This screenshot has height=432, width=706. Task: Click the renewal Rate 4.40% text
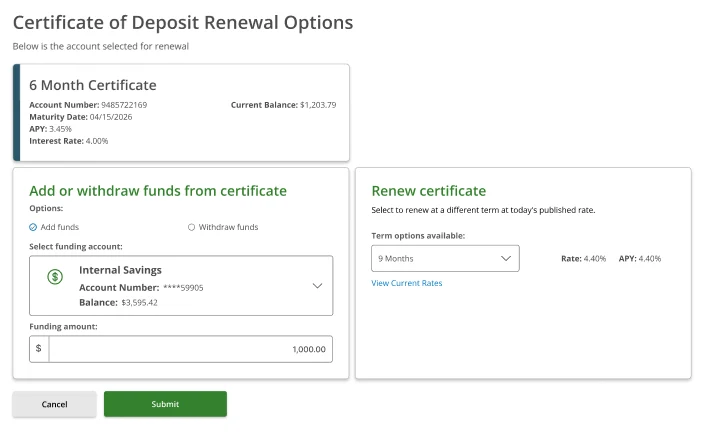pos(584,259)
